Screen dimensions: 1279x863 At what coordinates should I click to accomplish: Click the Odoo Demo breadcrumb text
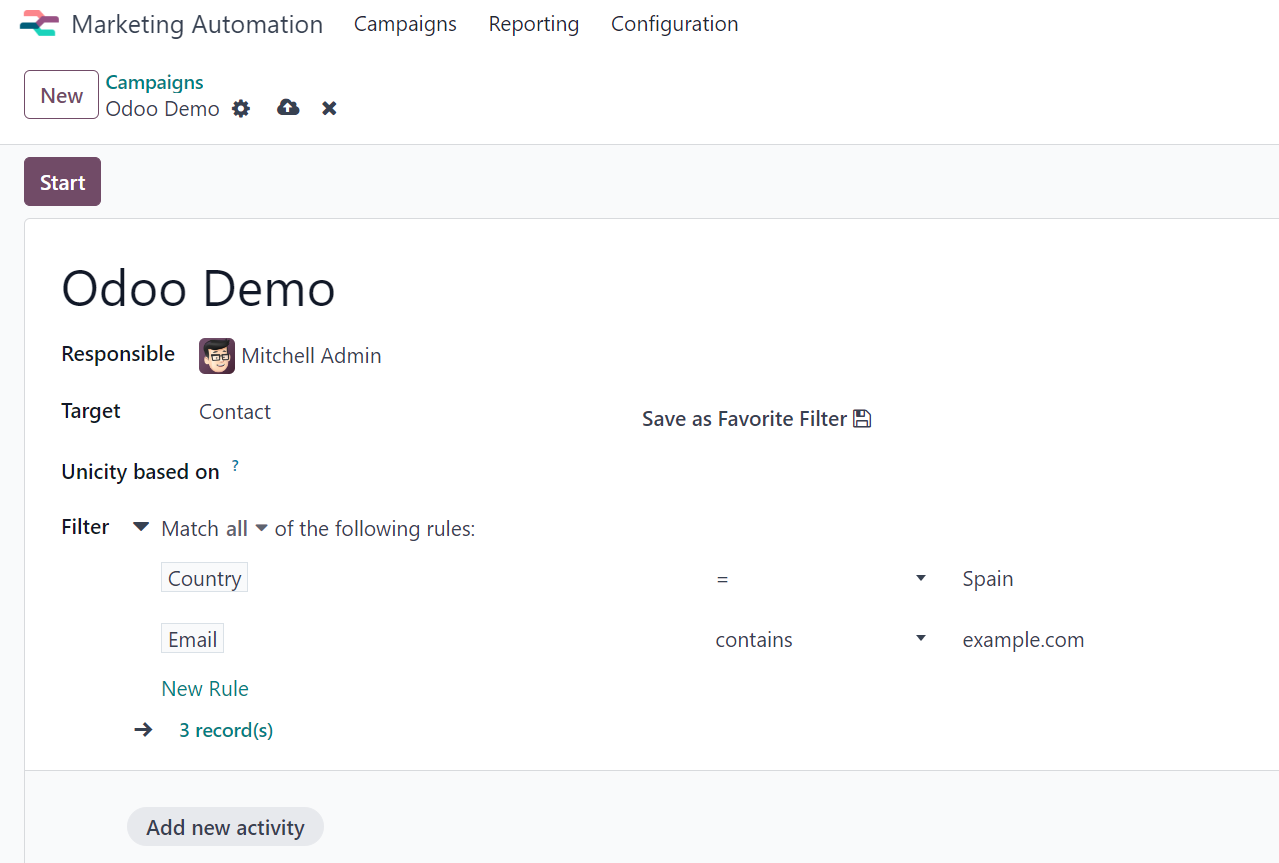click(x=163, y=109)
